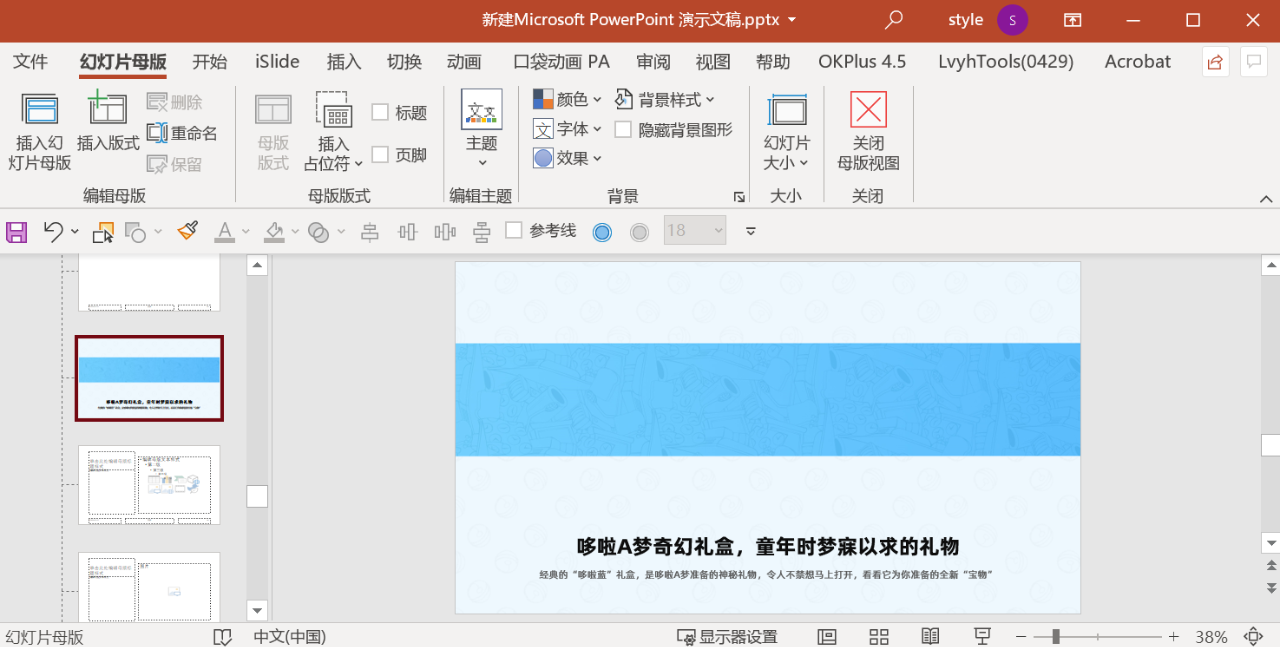The image size is (1280, 647).
Task: Click Insert Slide Master (插入幻灯片母版) icon
Action: coord(40,109)
